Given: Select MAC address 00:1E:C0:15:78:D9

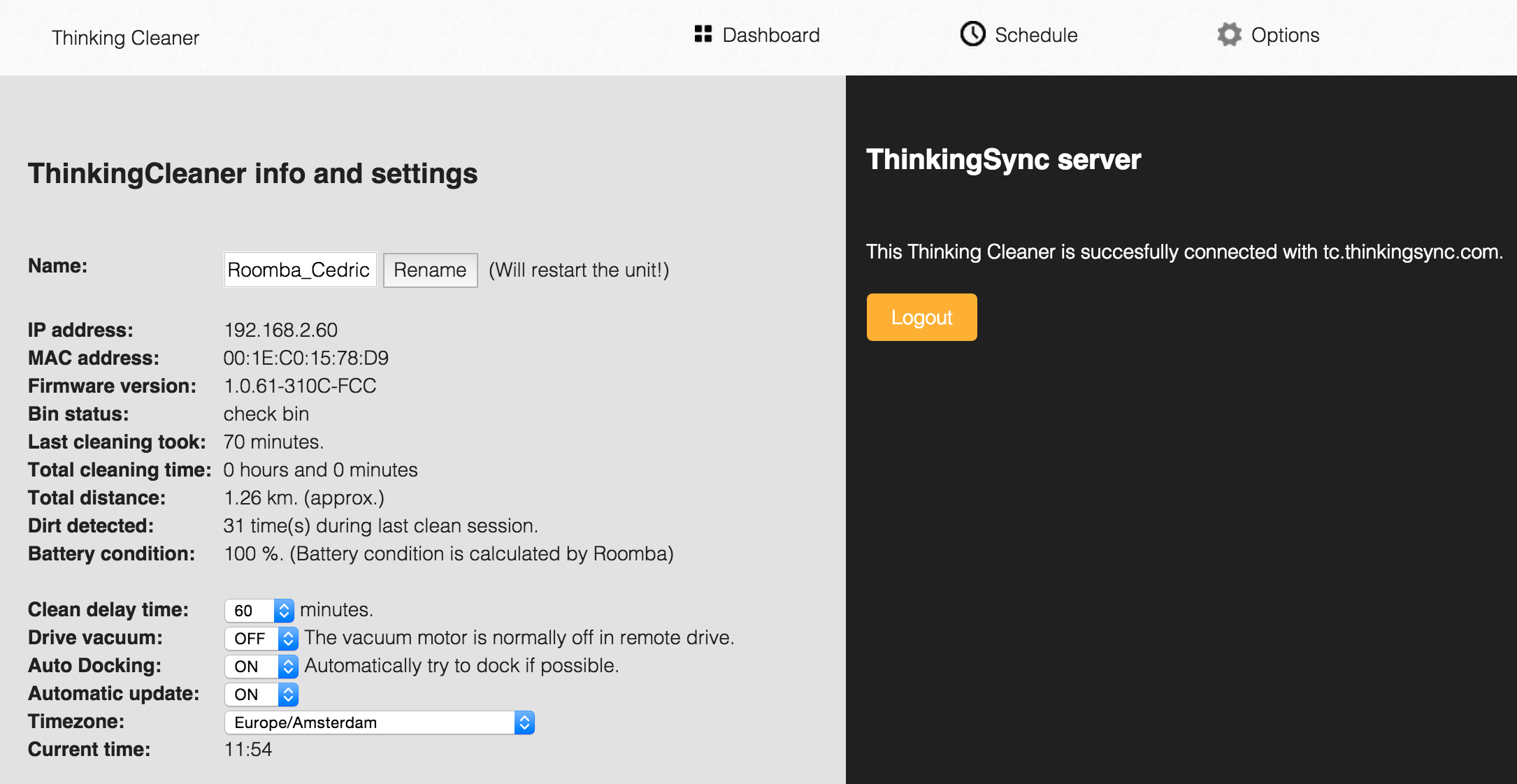Looking at the screenshot, I should click(306, 358).
